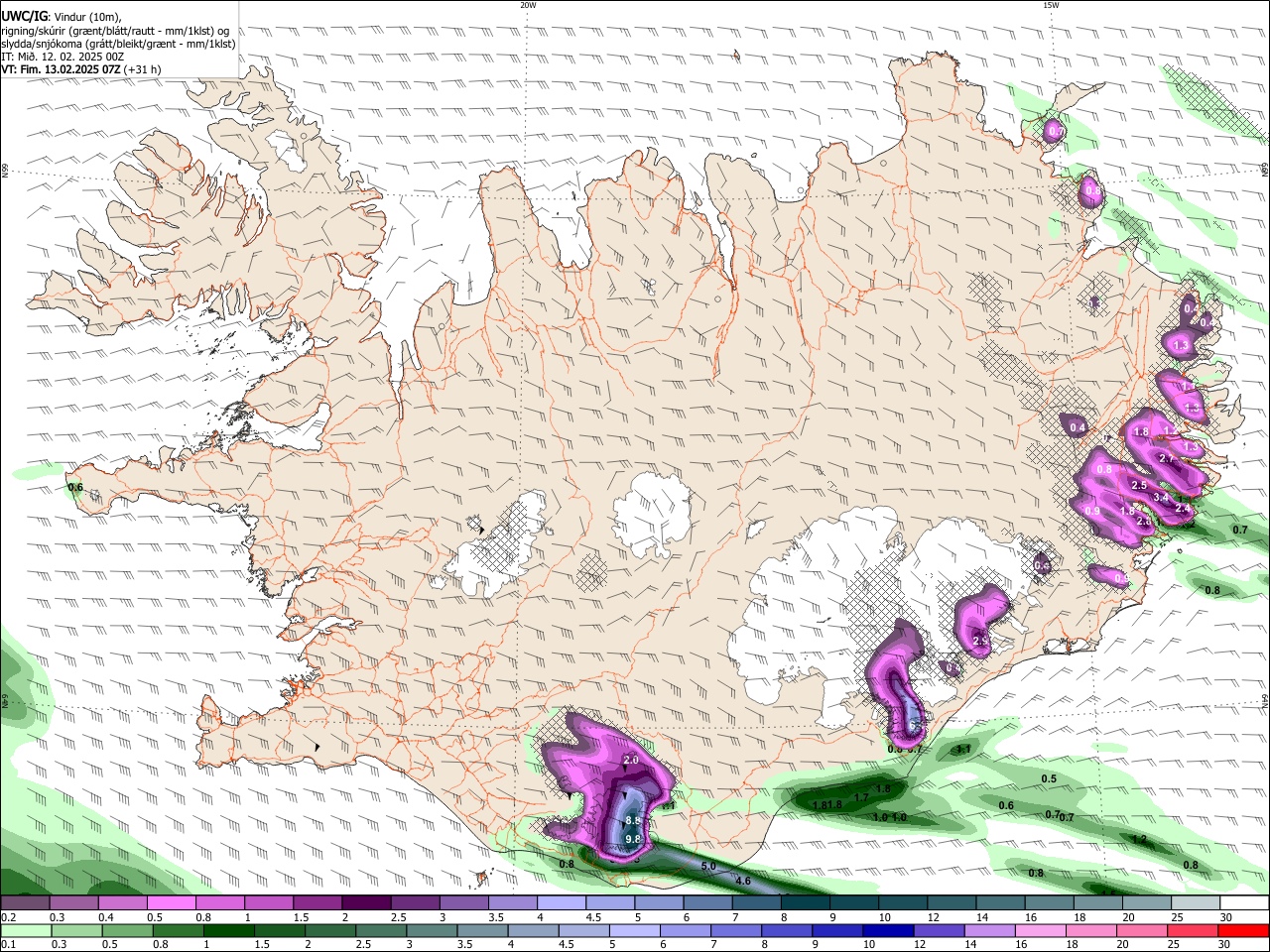Select the 3.4 snow value in the east fjords
The image size is (1270, 952).
click(1161, 497)
